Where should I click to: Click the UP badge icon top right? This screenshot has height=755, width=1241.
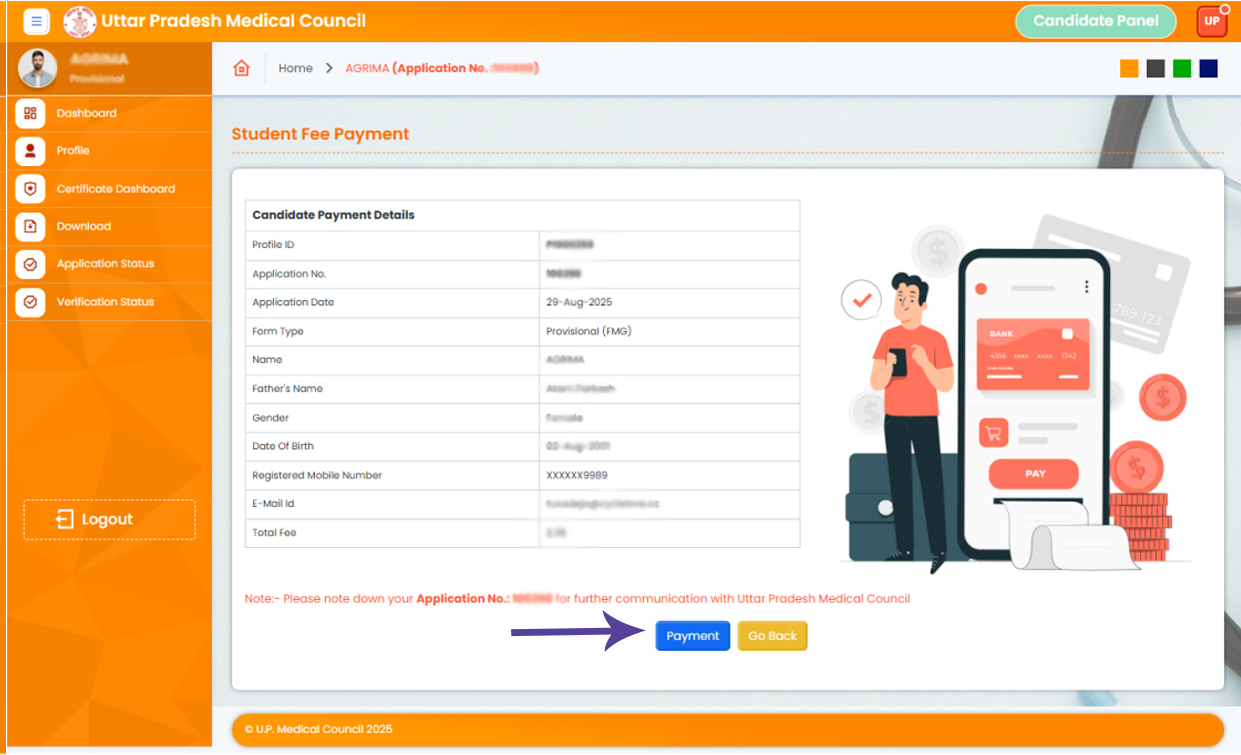click(1211, 21)
